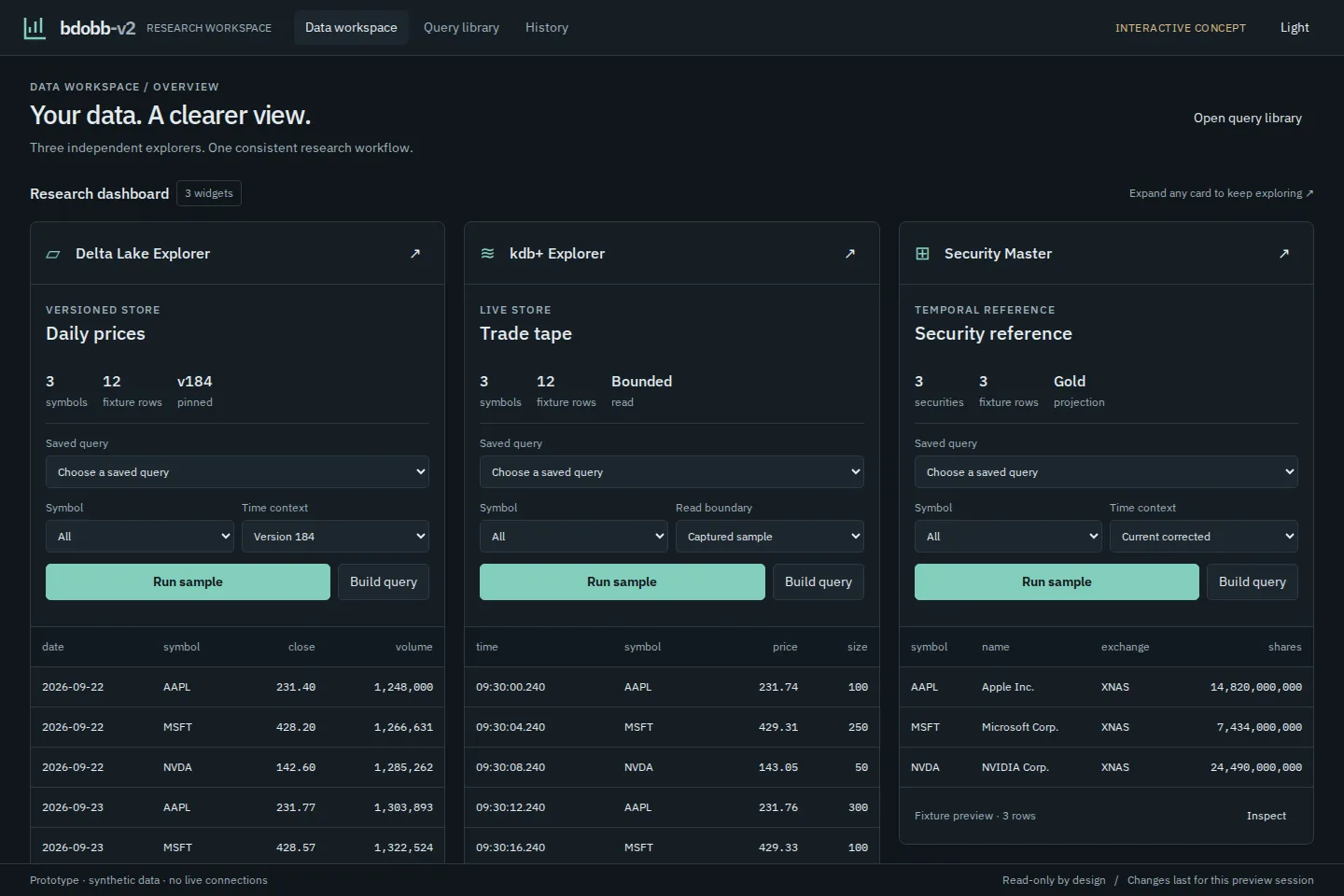This screenshot has width=1344, height=896.
Task: Open kdb+ Symbol dropdown
Action: (x=574, y=537)
